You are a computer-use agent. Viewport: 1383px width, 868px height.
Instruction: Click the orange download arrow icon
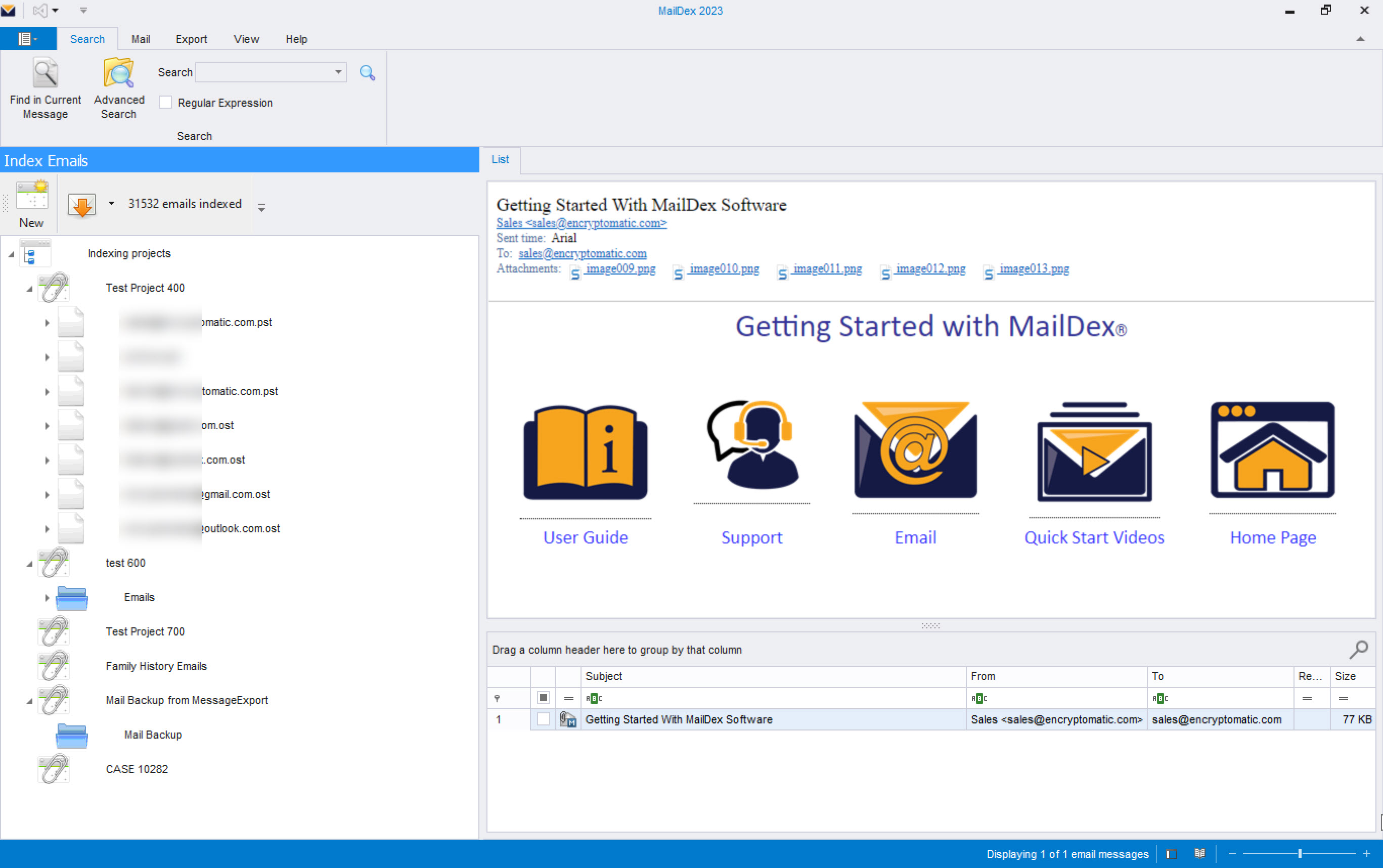coord(82,204)
